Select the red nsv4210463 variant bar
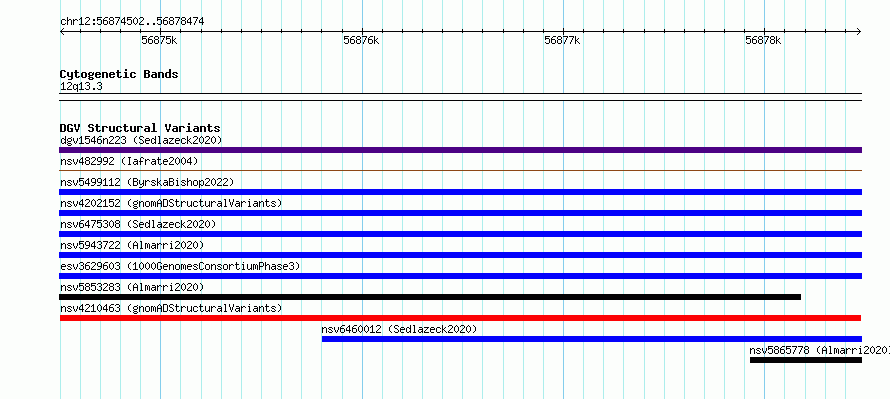The width and height of the screenshot is (890, 399). 460,318
